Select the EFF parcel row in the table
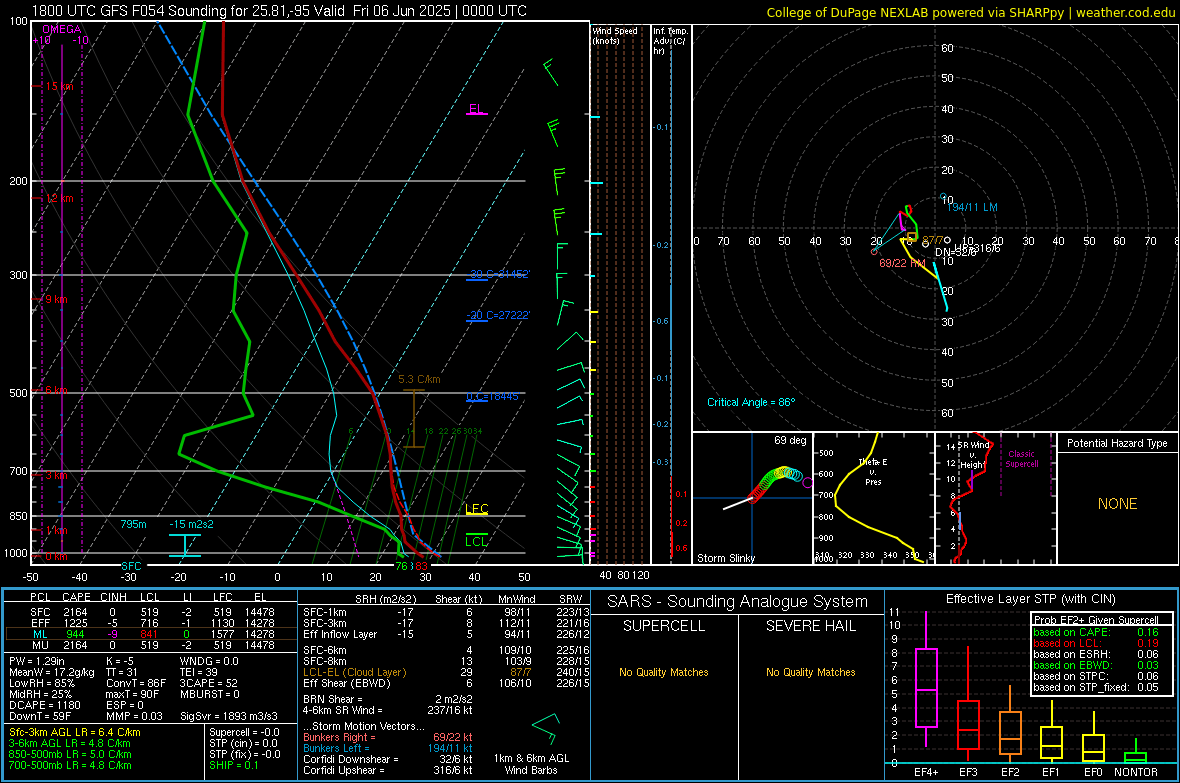This screenshot has height=783, width=1180. click(151, 623)
